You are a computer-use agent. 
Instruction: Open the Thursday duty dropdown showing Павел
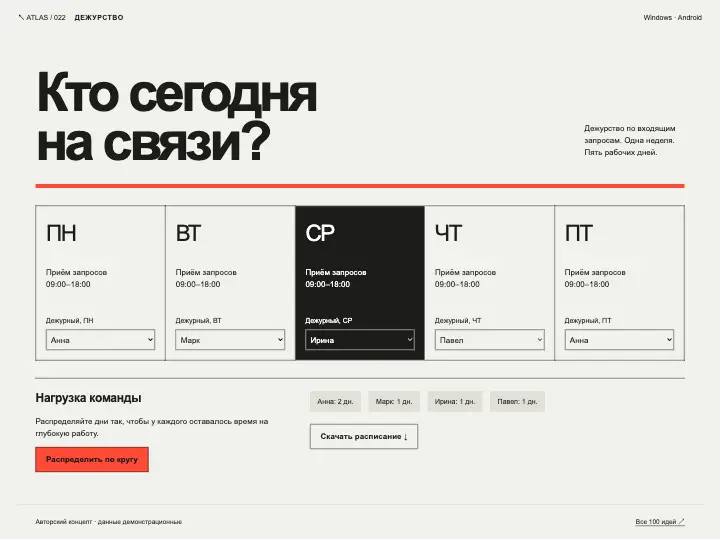pos(489,340)
